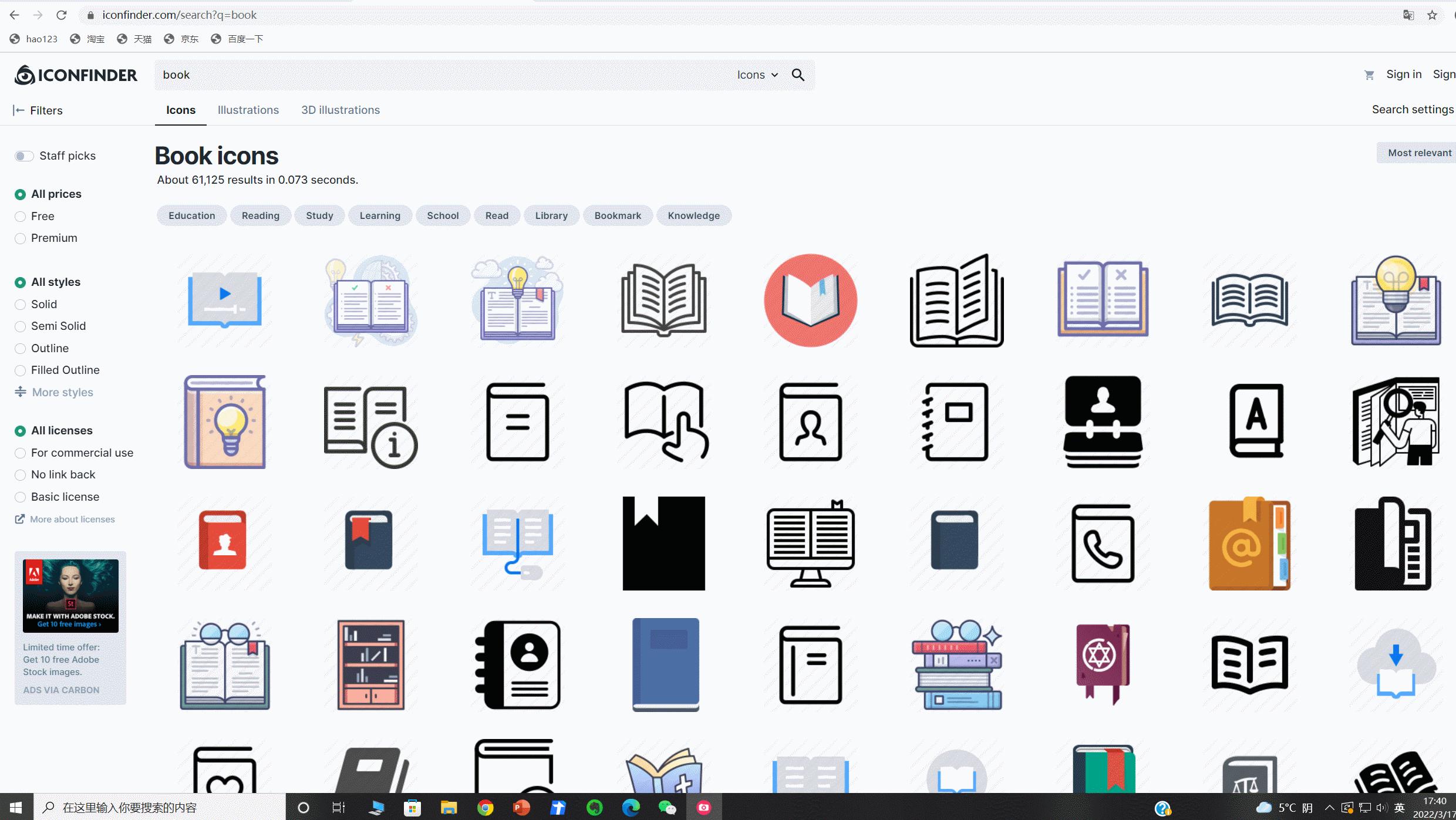Select the solid black bookmark icon
The height and width of the screenshot is (820, 1456).
pyautogui.click(x=663, y=543)
